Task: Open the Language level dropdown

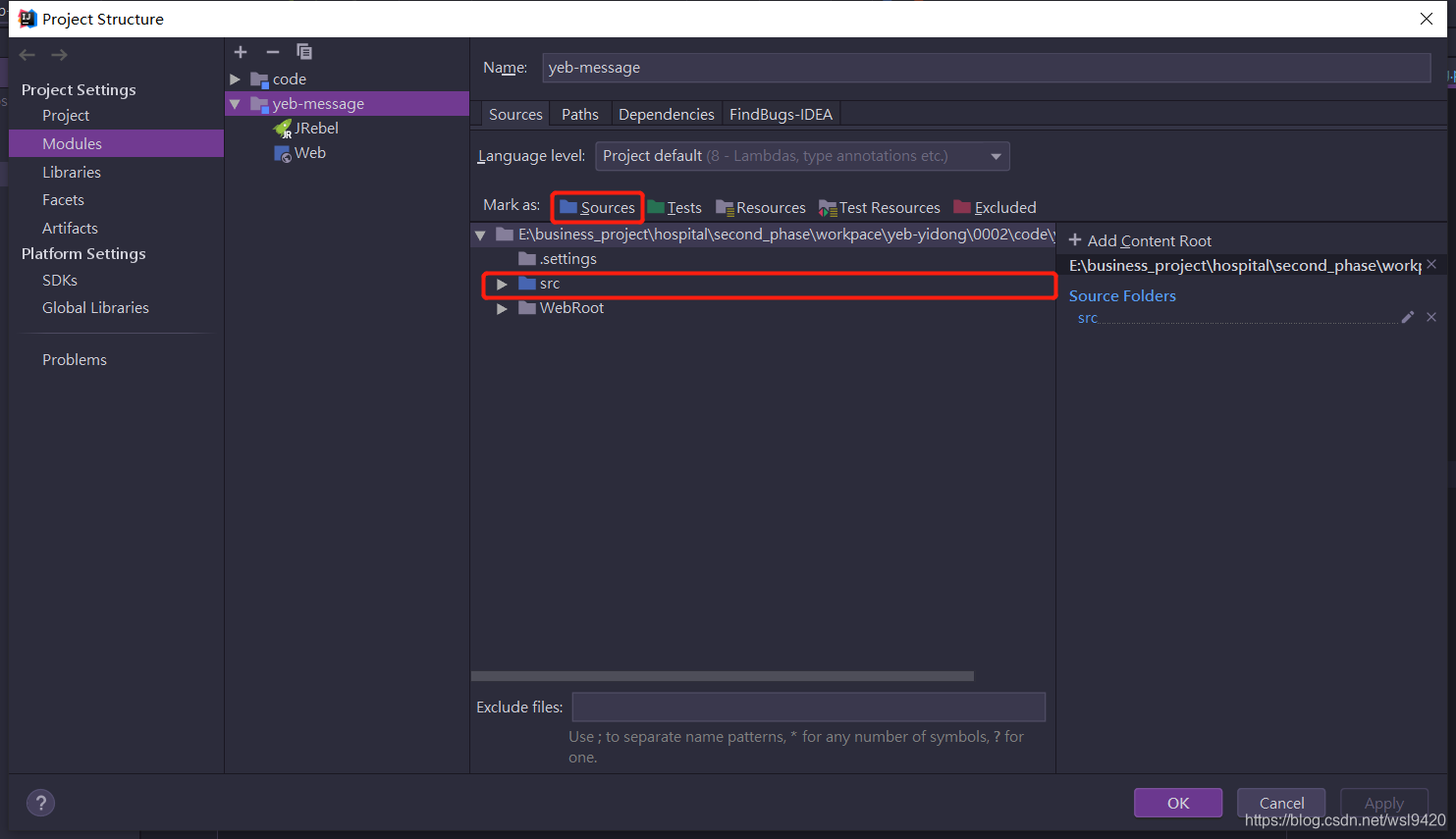Action: [802, 156]
